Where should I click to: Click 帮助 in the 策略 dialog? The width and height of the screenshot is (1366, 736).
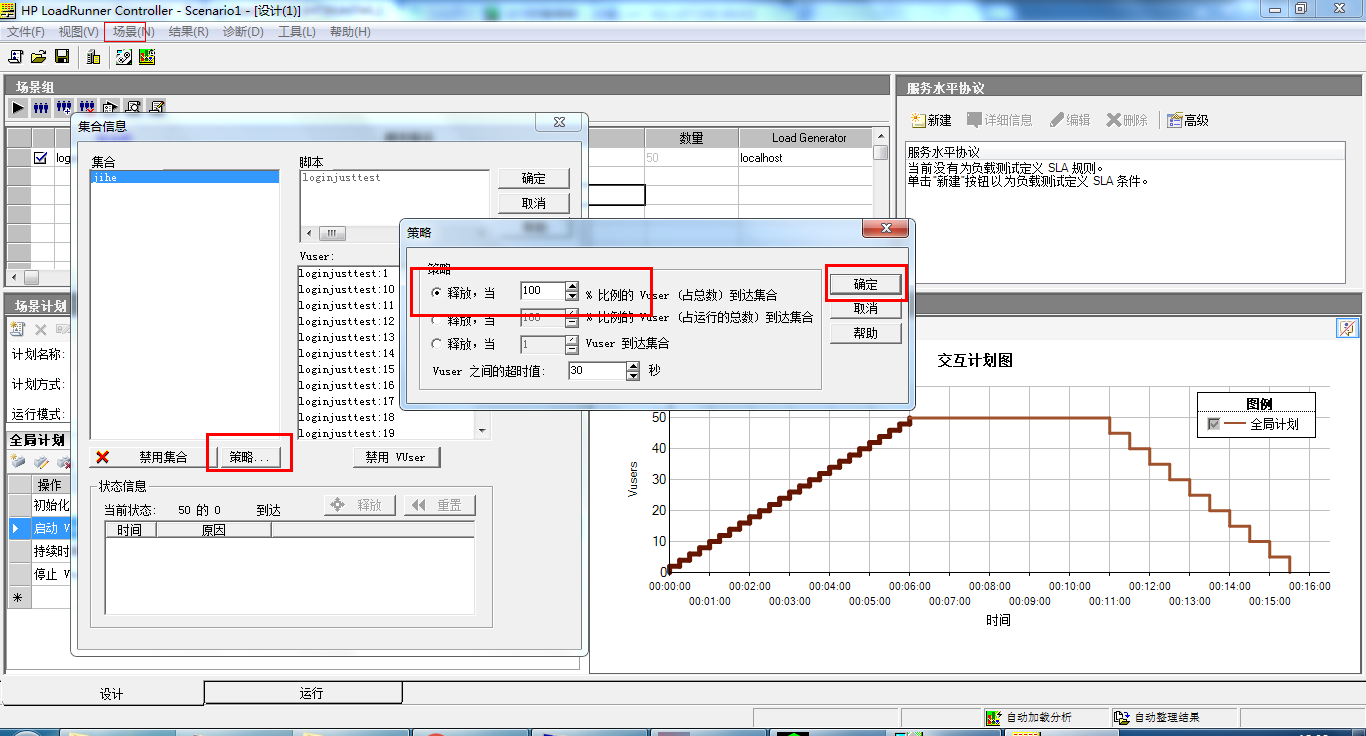866,333
